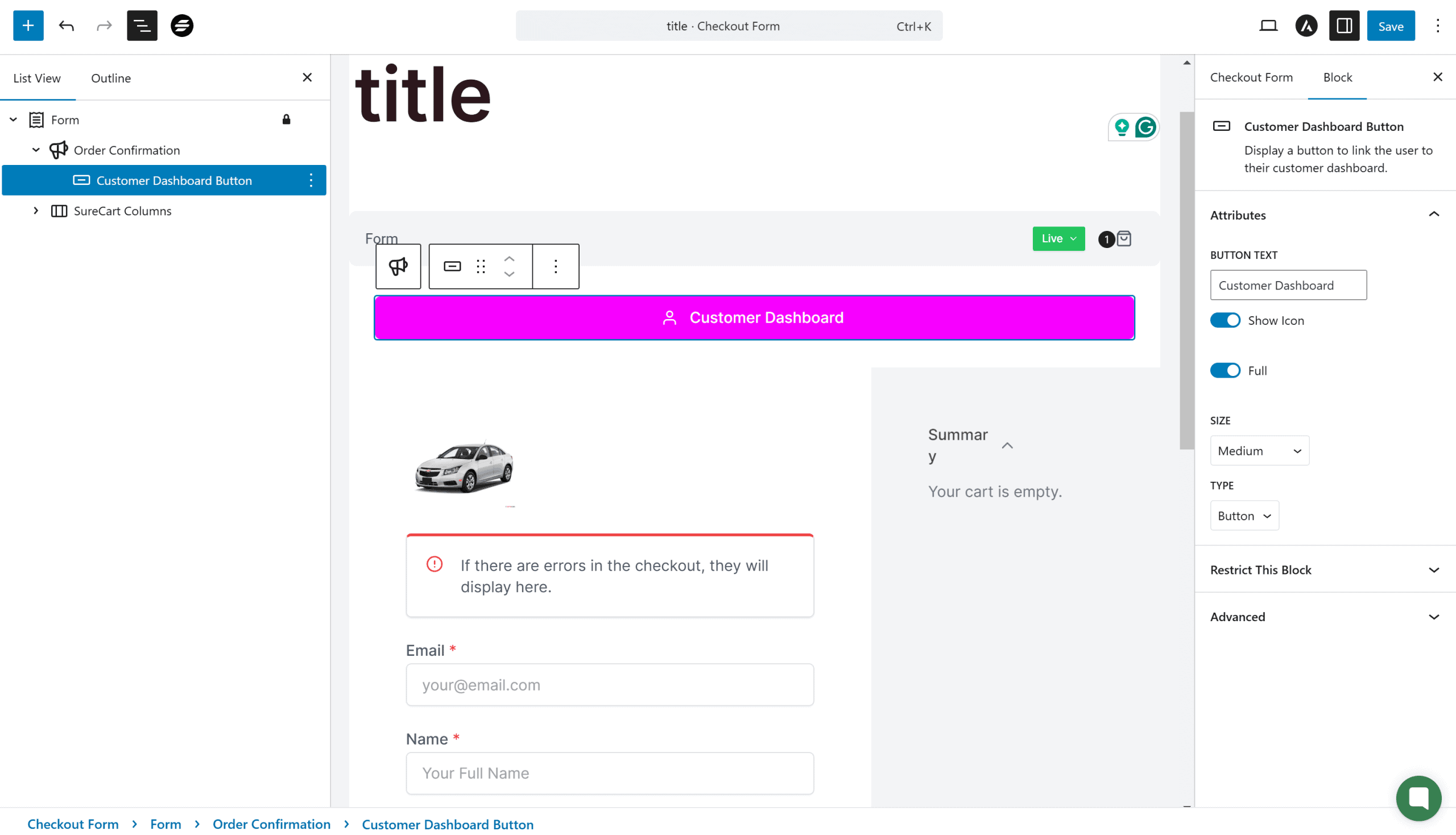Click the Save button

1390,26
